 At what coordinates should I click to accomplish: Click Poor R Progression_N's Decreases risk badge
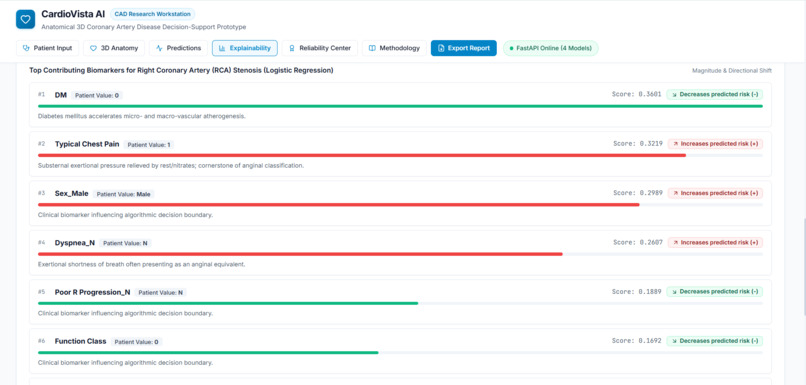point(715,292)
